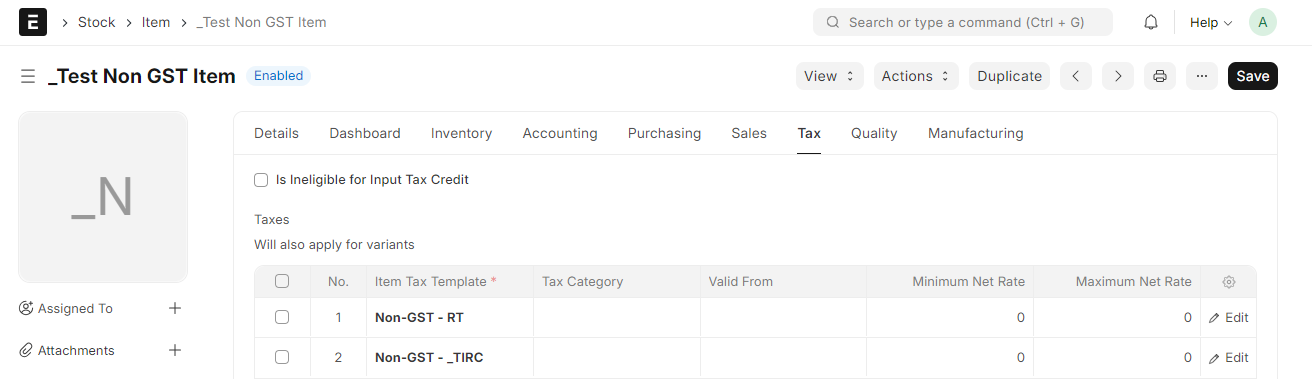Add an attachment with plus icon
1312x379 pixels.
pos(175,350)
